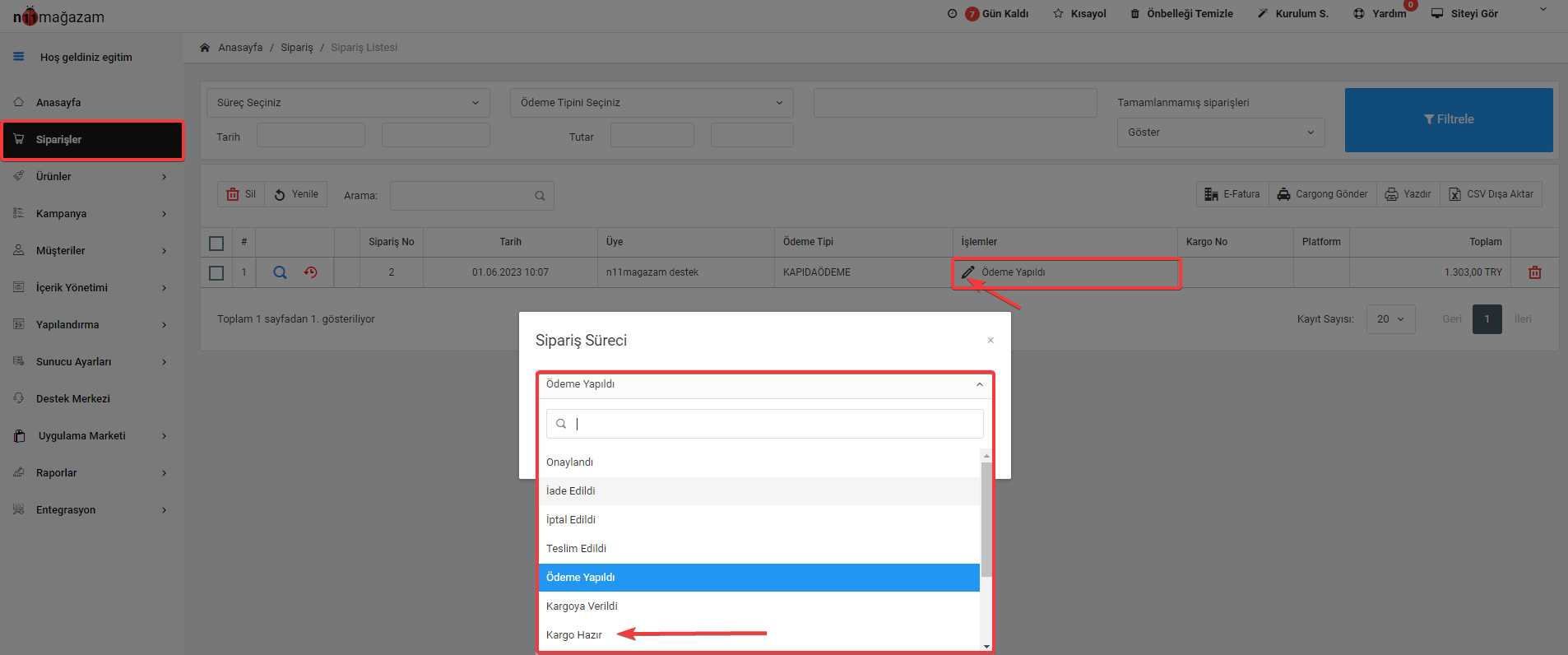The height and width of the screenshot is (655, 1568).
Task: Delete order with the red trash icon
Action: [1535, 272]
